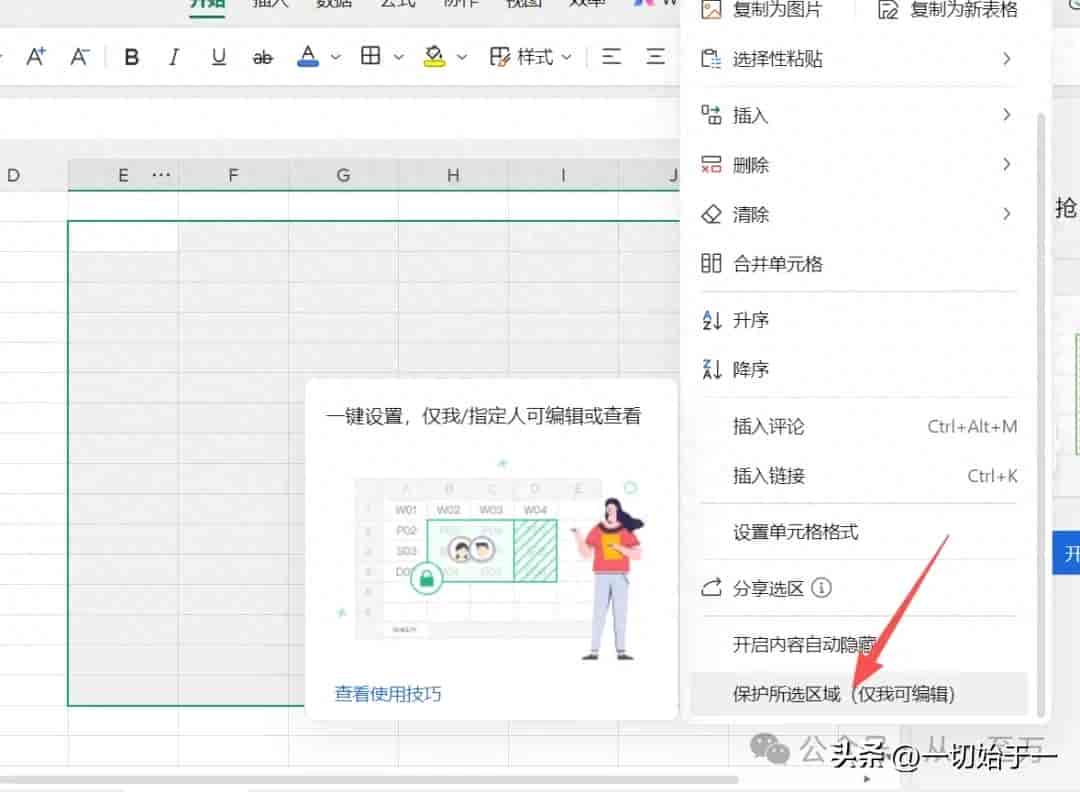Select 插入链接 menu entry
The image size is (1080, 792).
pos(857,476)
